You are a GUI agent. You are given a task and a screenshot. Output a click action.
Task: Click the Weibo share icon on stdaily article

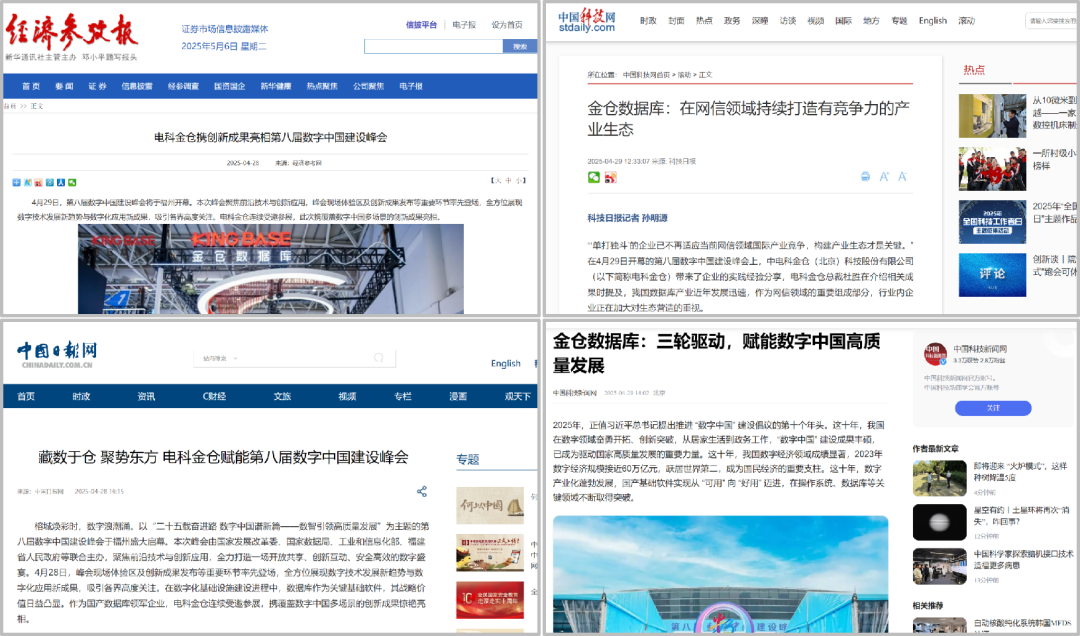tap(610, 178)
